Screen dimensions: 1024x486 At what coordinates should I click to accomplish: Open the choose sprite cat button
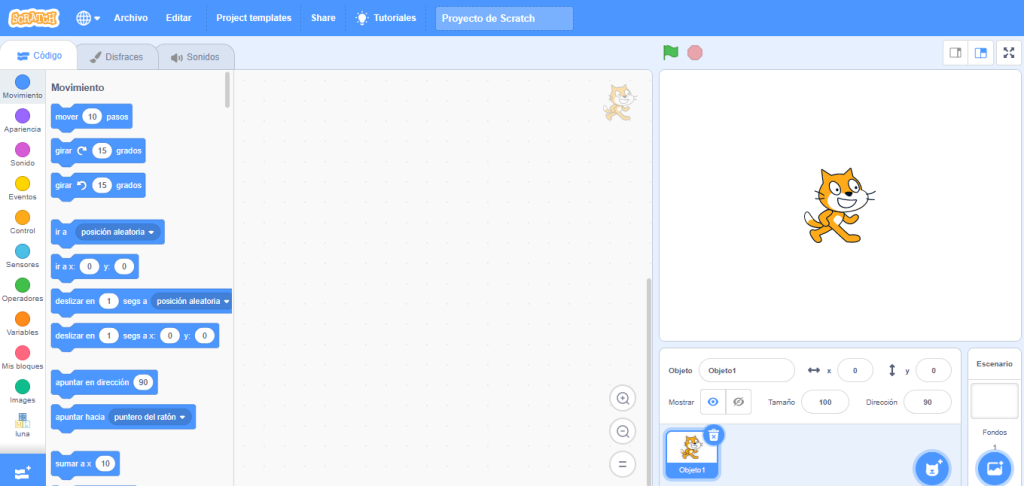pos(932,467)
